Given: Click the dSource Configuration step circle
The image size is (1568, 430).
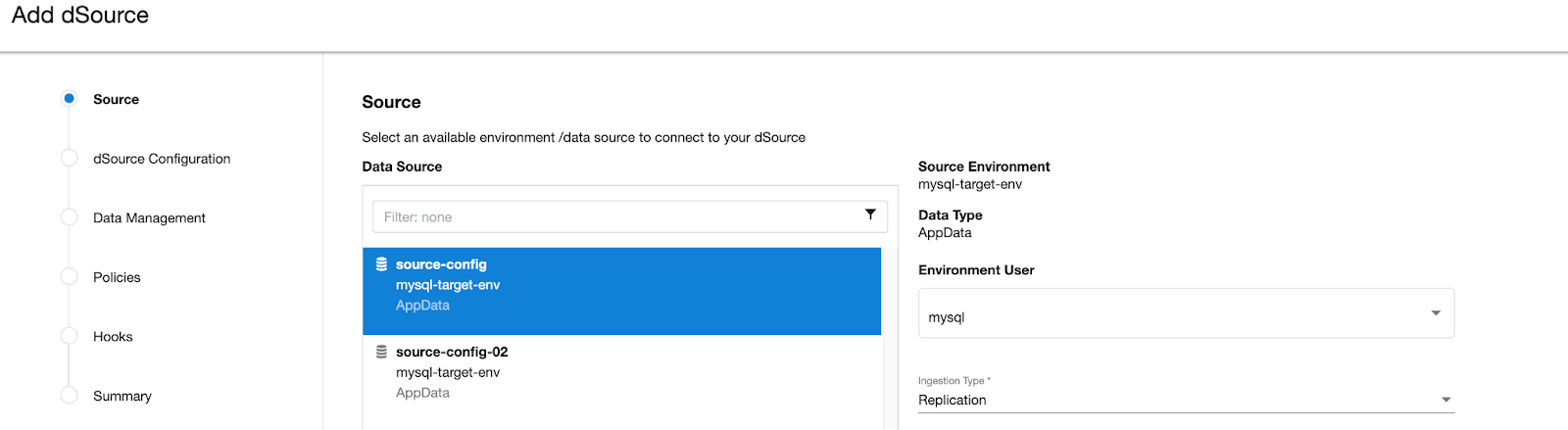Looking at the screenshot, I should 70,159.
